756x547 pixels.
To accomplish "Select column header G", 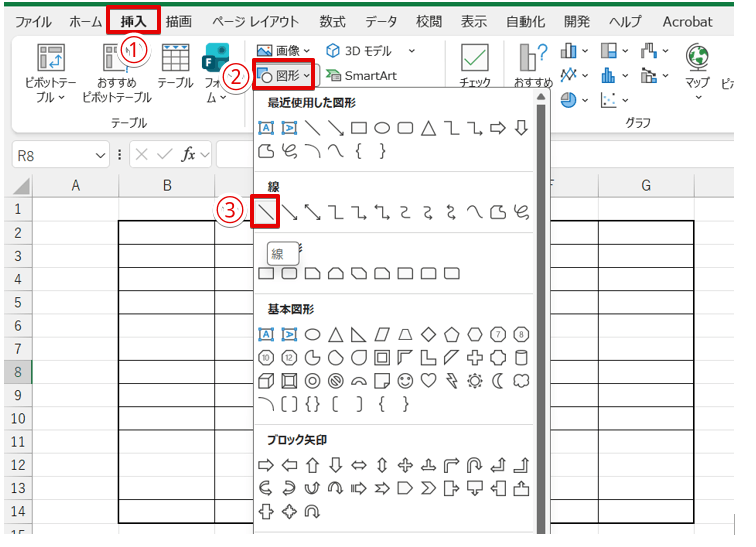I will [646, 186].
